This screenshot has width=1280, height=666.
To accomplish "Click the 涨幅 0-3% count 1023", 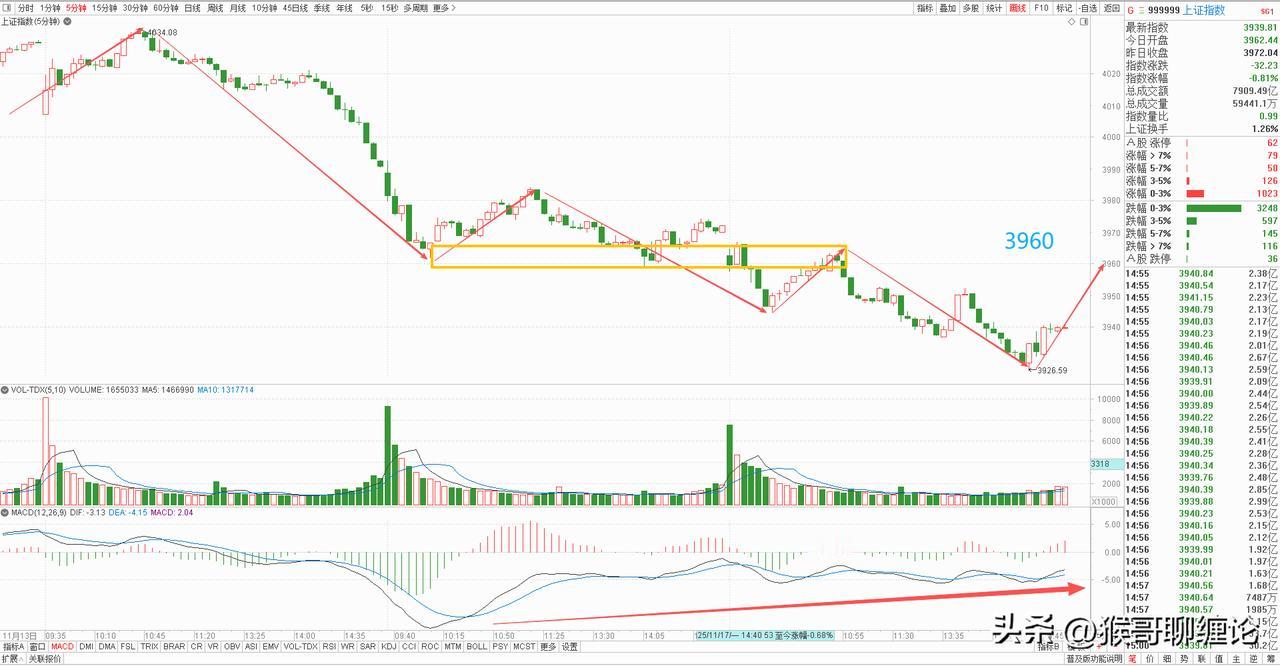I will pos(1266,193).
